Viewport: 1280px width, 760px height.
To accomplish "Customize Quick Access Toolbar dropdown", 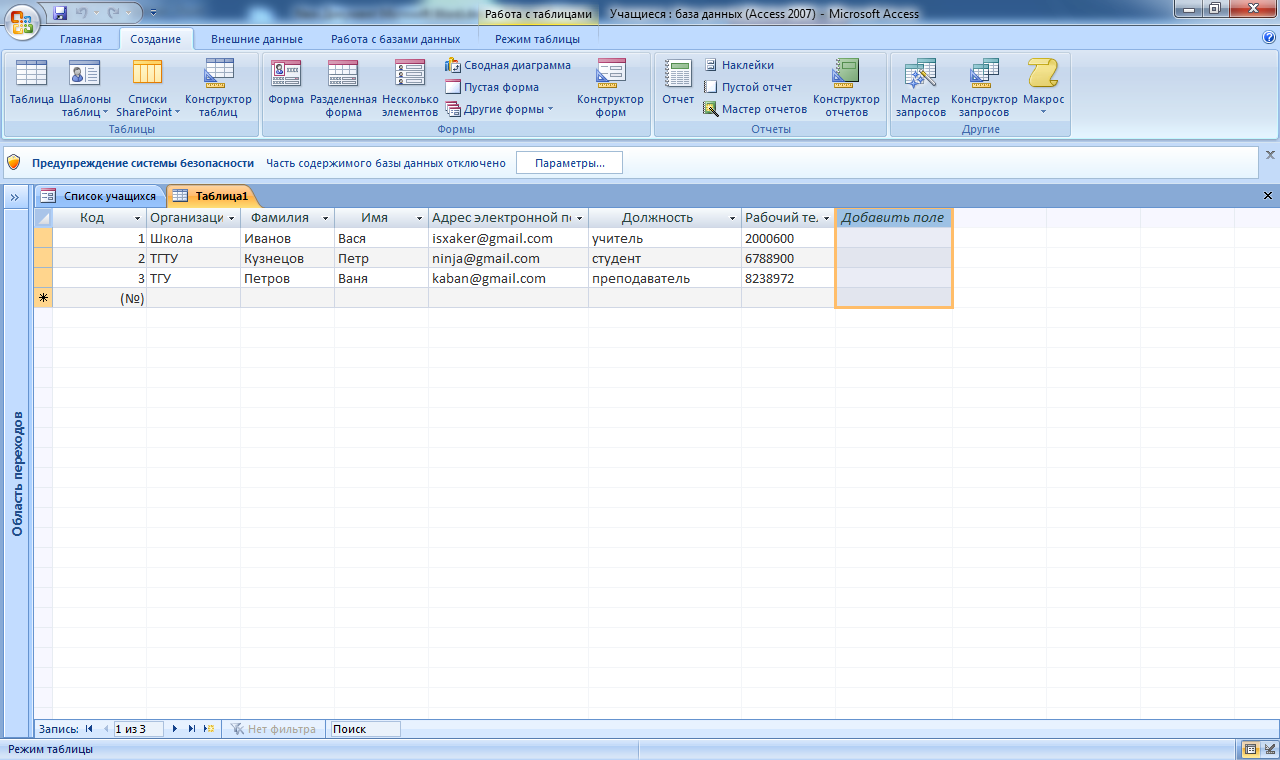I will (x=152, y=14).
